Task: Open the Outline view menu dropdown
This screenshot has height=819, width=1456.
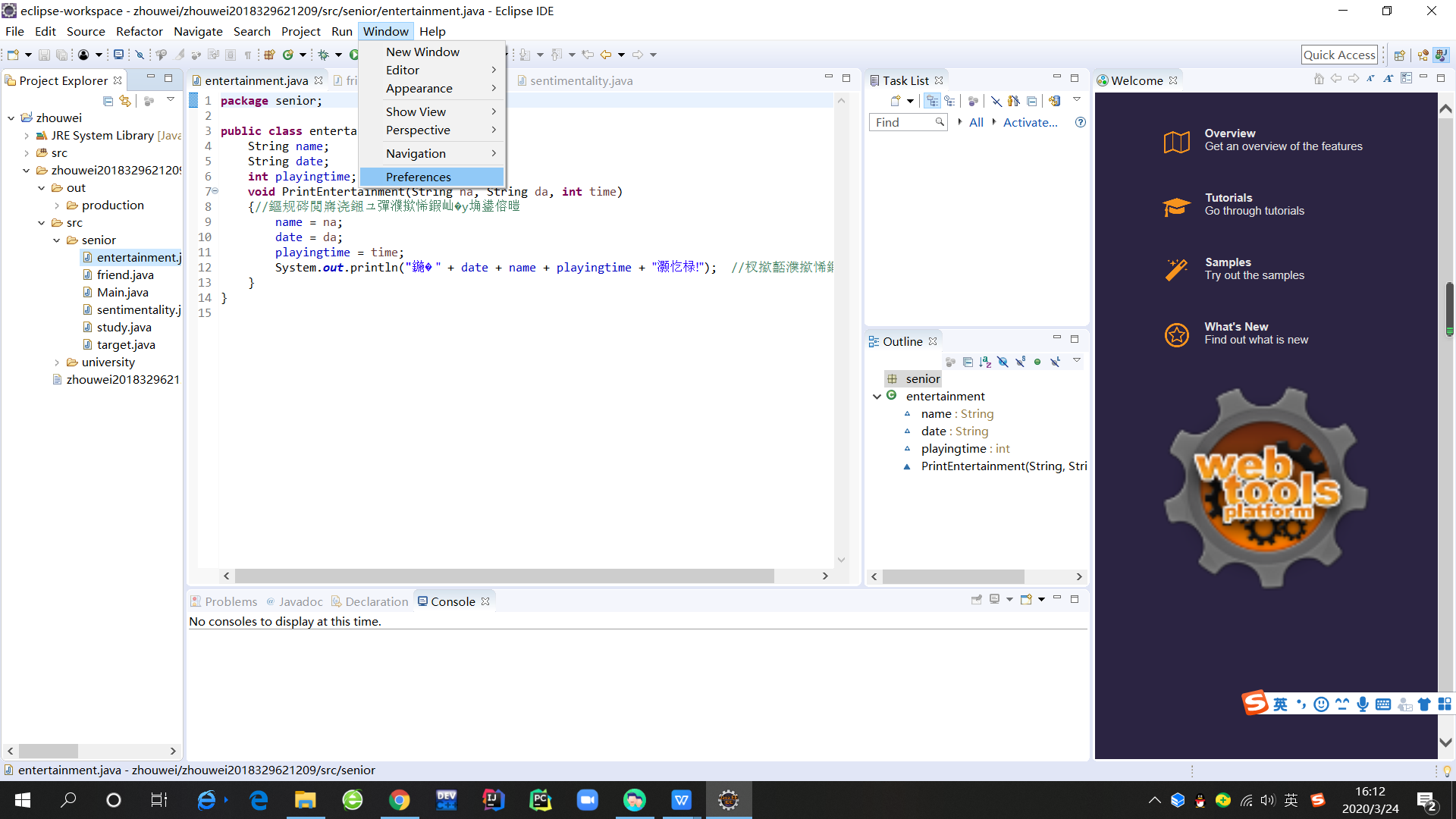Action: coord(1076,361)
